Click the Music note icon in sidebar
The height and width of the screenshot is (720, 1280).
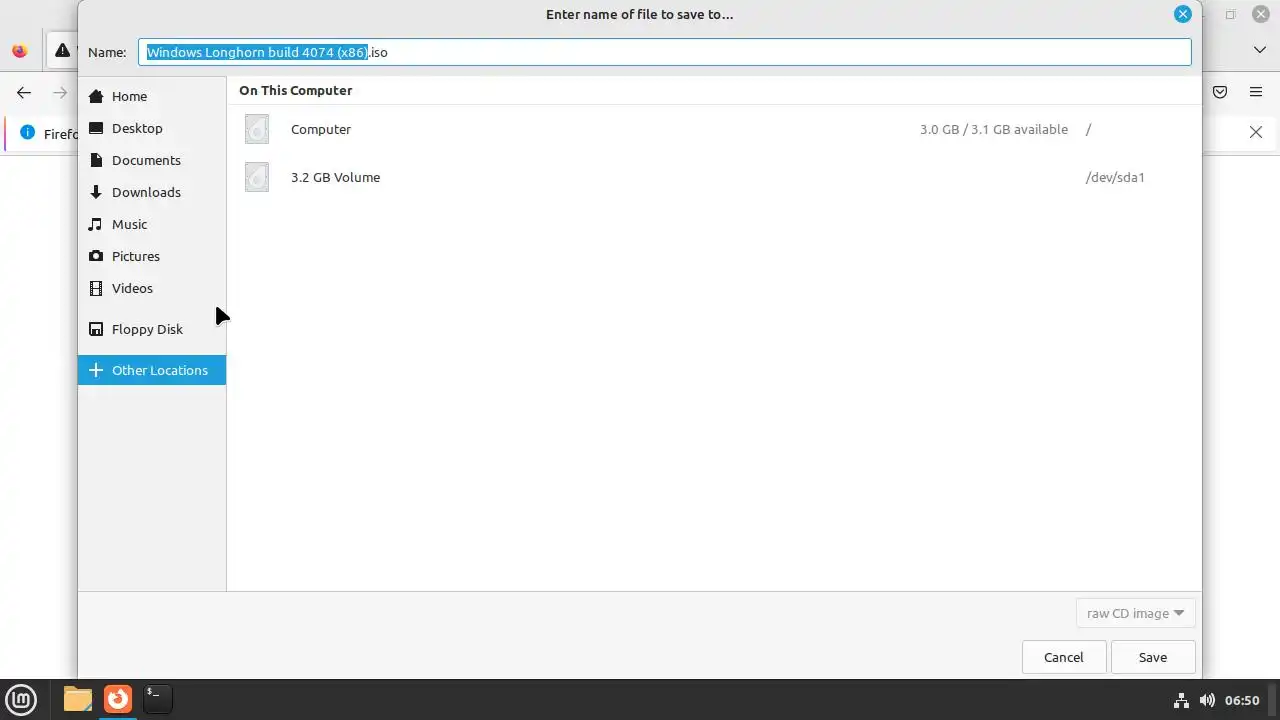[x=96, y=224]
